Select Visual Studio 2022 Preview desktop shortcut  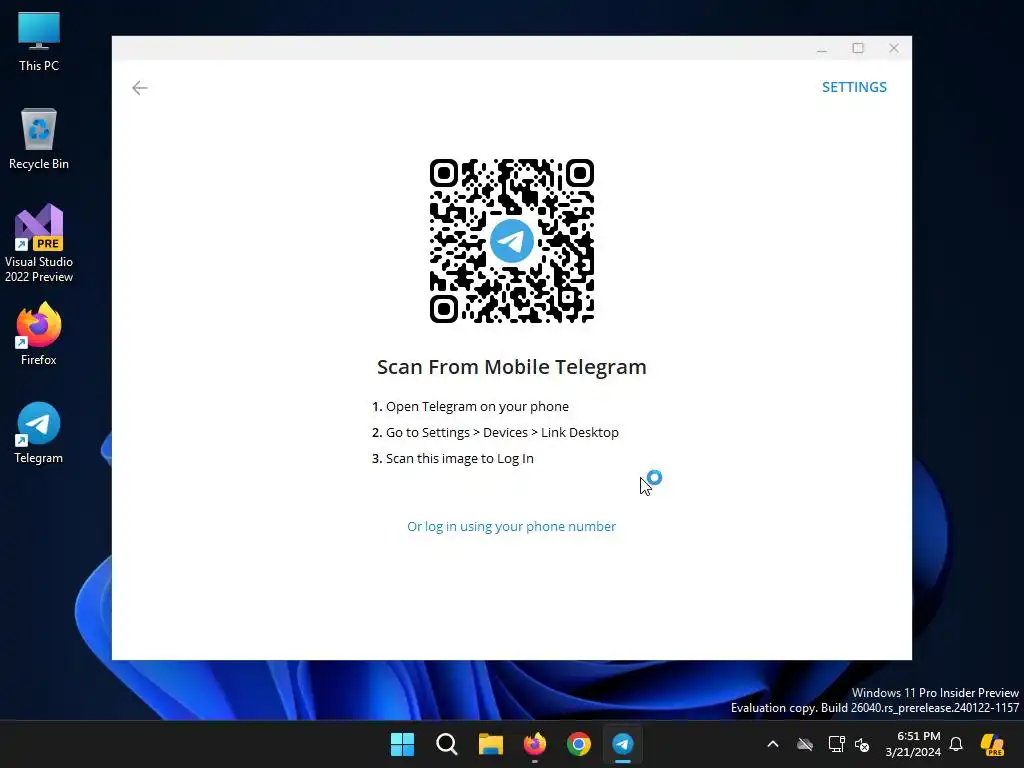39,243
